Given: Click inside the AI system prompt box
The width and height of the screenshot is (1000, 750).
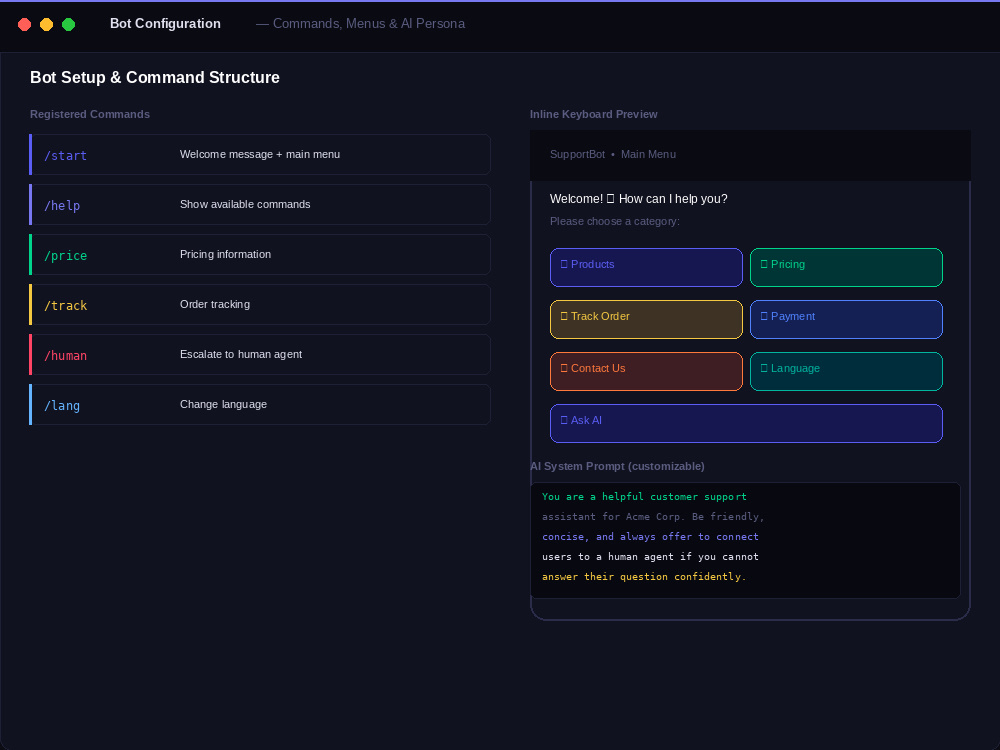Looking at the screenshot, I should click(745, 540).
